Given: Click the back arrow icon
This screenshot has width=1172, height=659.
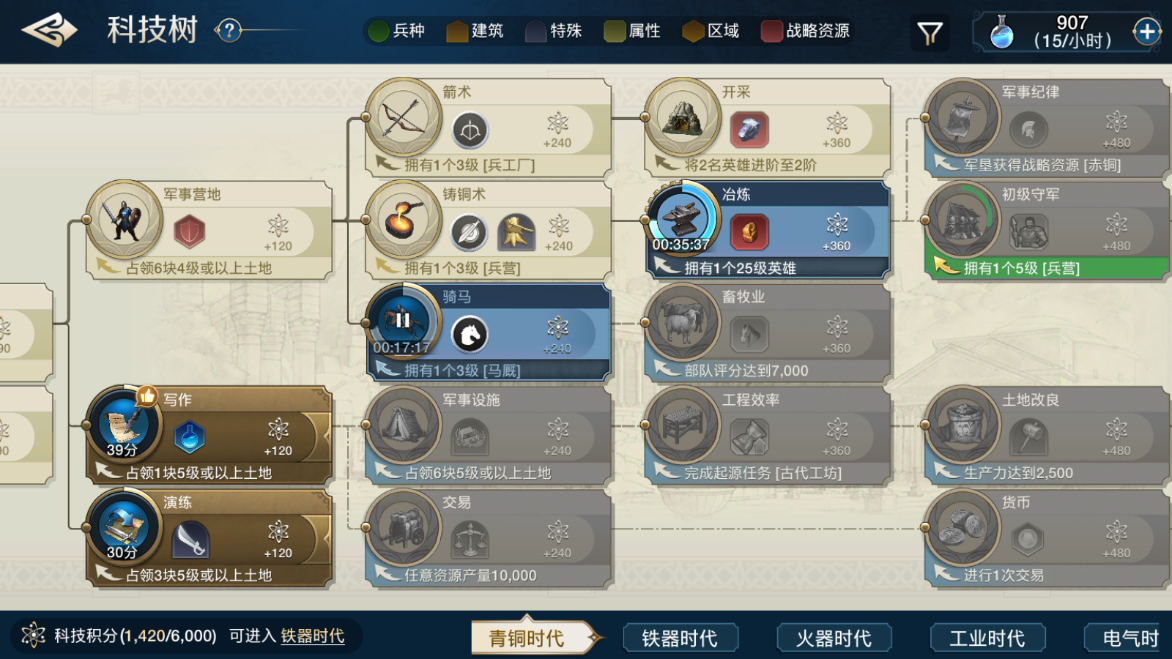Looking at the screenshot, I should (49, 31).
